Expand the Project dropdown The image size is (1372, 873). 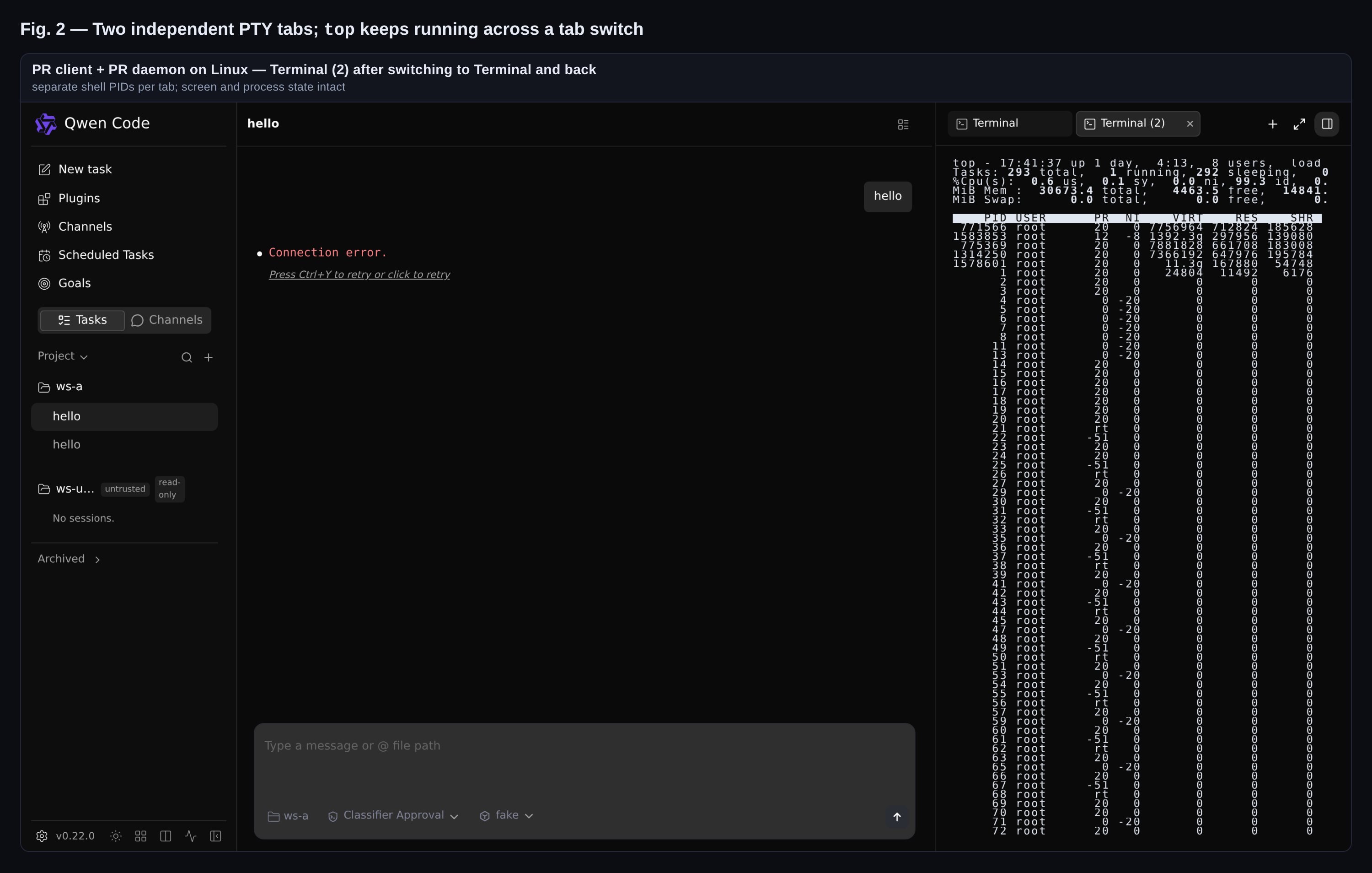(x=63, y=356)
